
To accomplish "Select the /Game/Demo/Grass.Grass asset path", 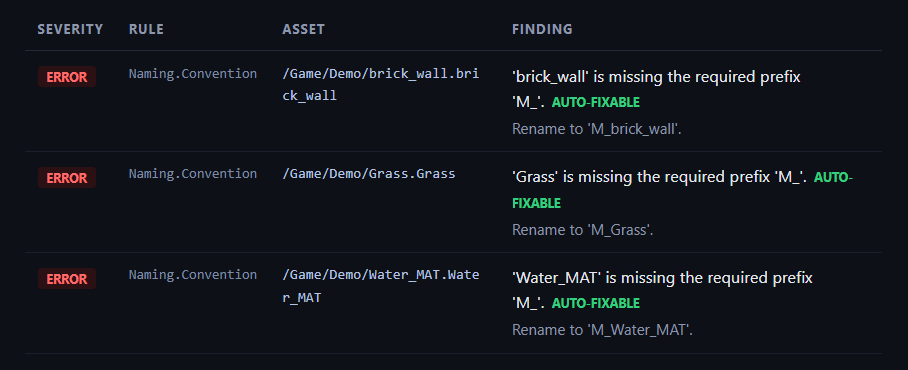I will (x=368, y=174).
